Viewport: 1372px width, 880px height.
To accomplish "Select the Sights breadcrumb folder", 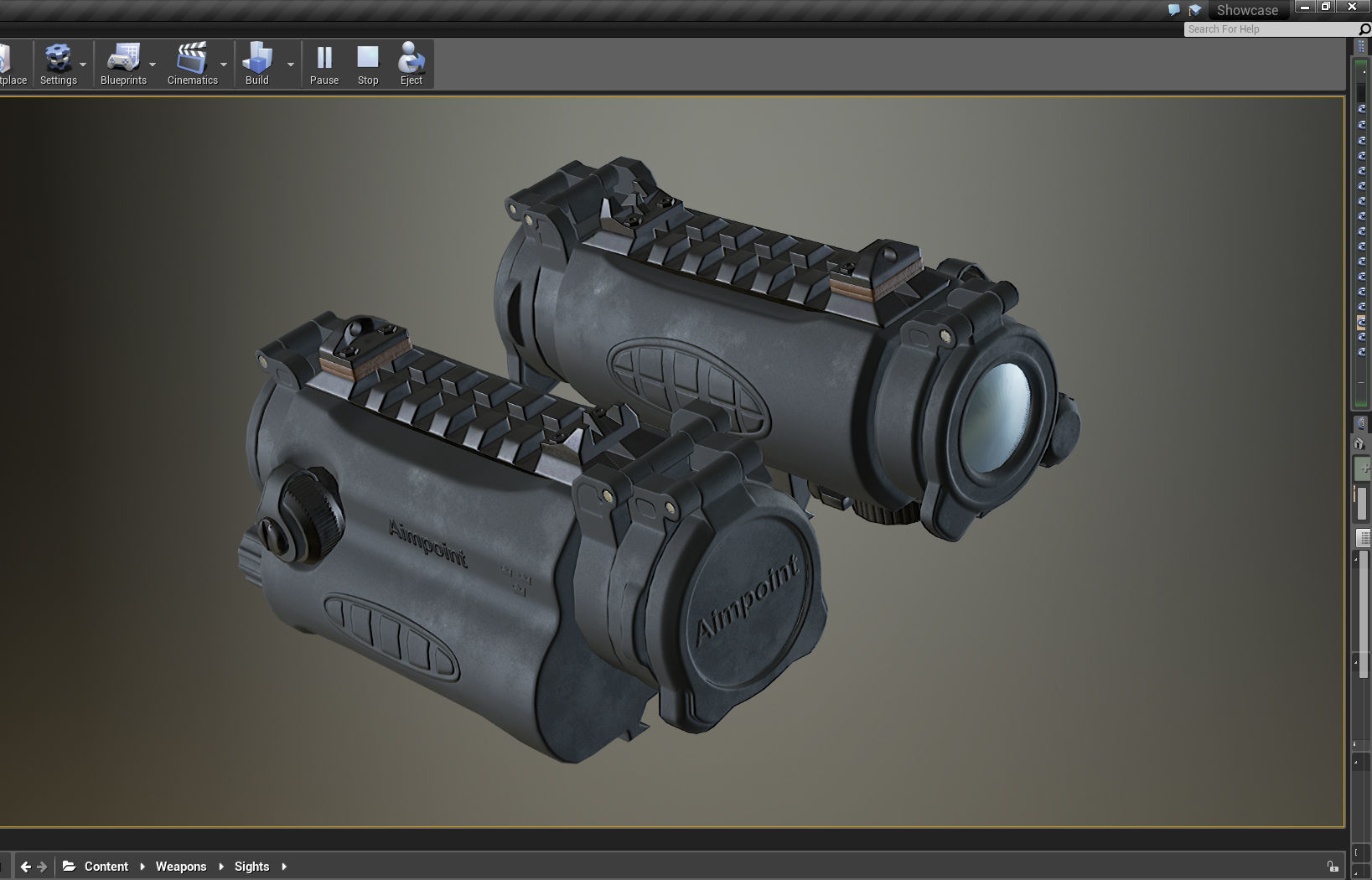I will click(x=252, y=867).
